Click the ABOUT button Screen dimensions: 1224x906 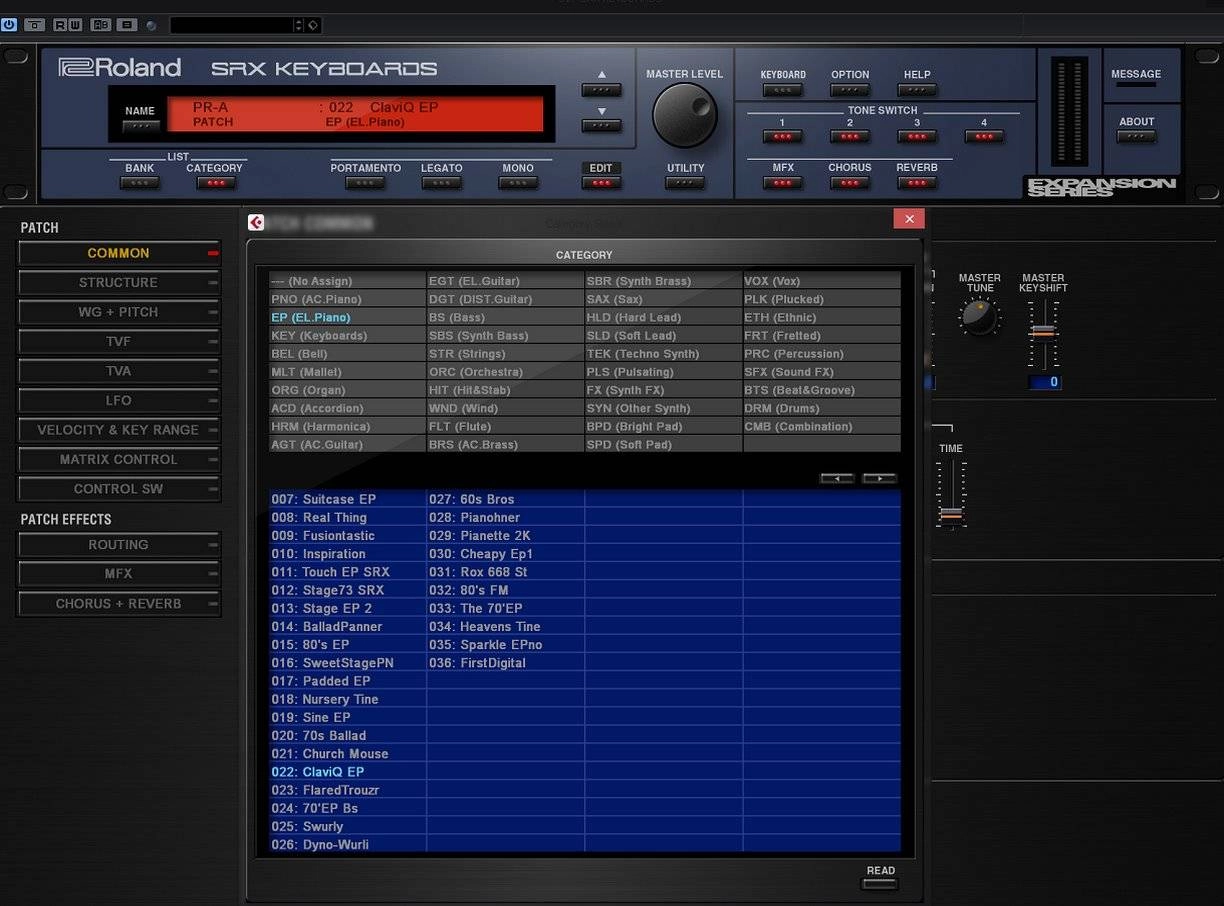point(1136,137)
